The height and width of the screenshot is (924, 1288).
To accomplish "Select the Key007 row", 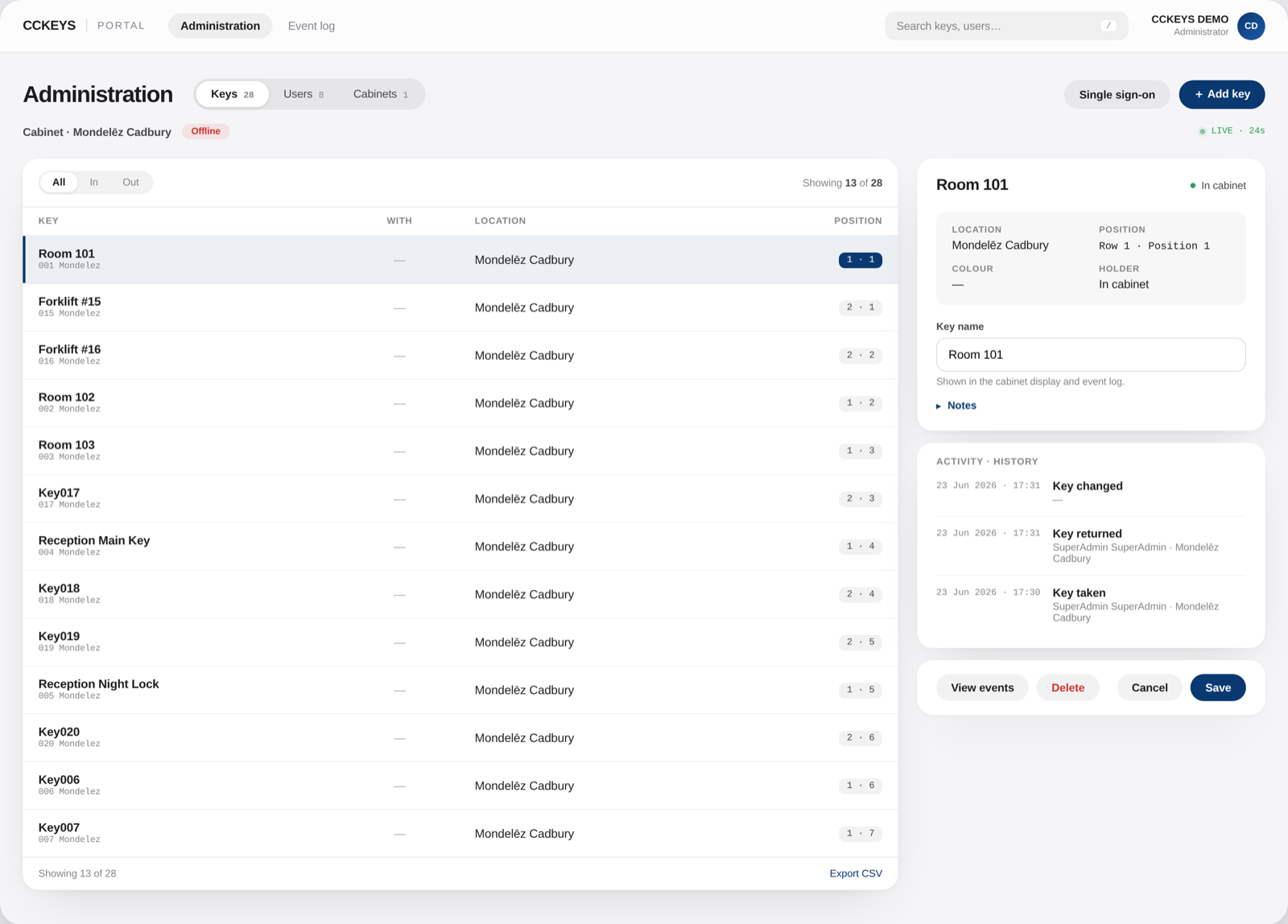I will pyautogui.click(x=460, y=834).
